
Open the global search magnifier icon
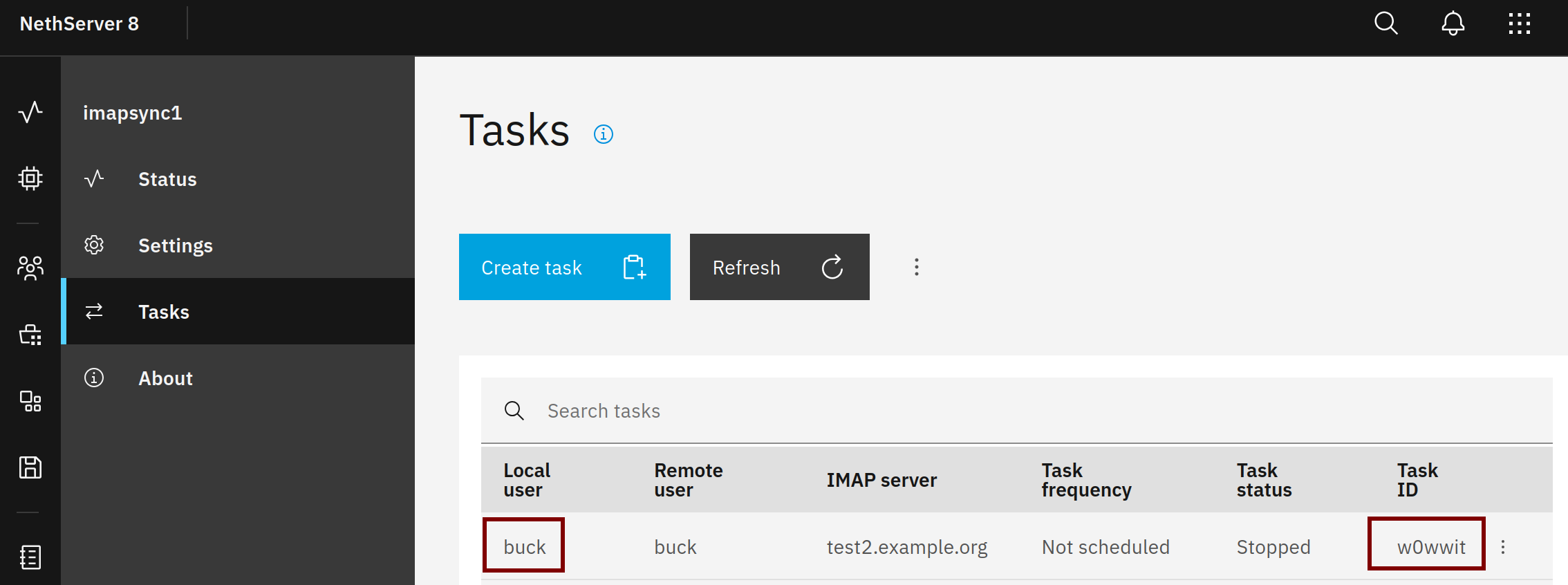click(1385, 24)
